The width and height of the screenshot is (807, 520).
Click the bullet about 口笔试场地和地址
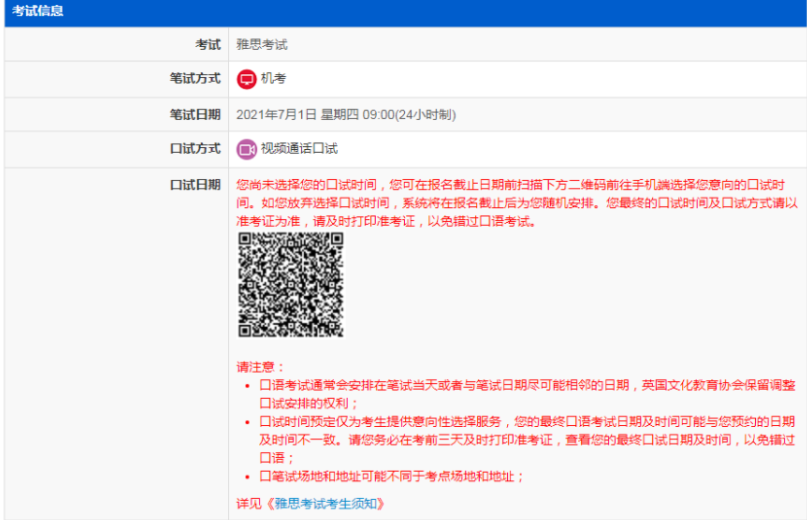(392, 476)
